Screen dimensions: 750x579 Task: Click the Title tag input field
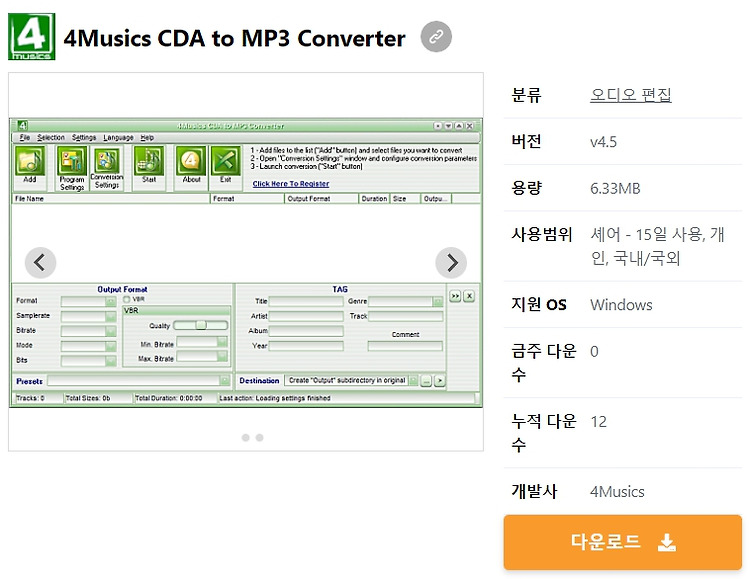[306, 301]
